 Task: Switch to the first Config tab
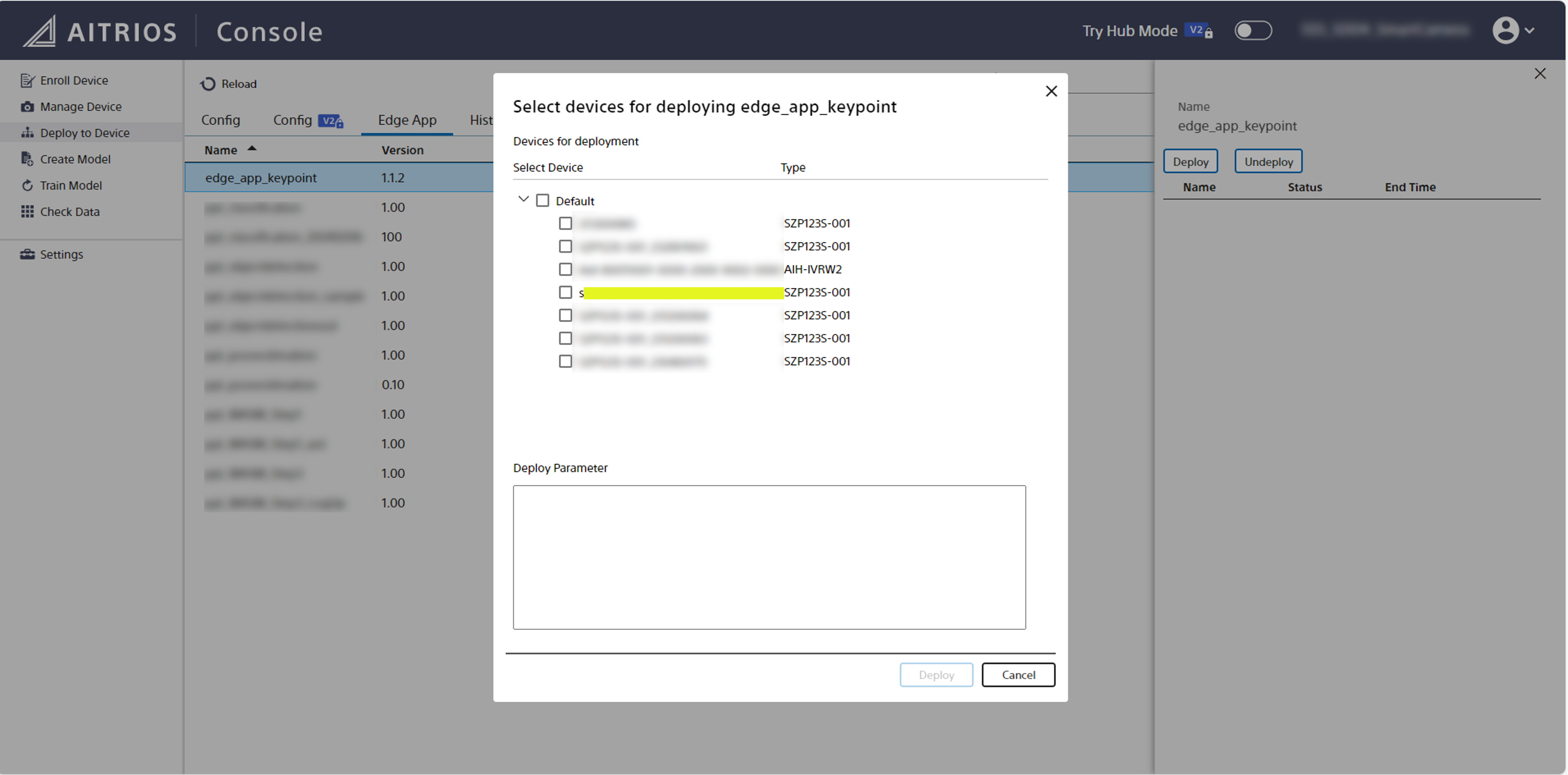[220, 120]
